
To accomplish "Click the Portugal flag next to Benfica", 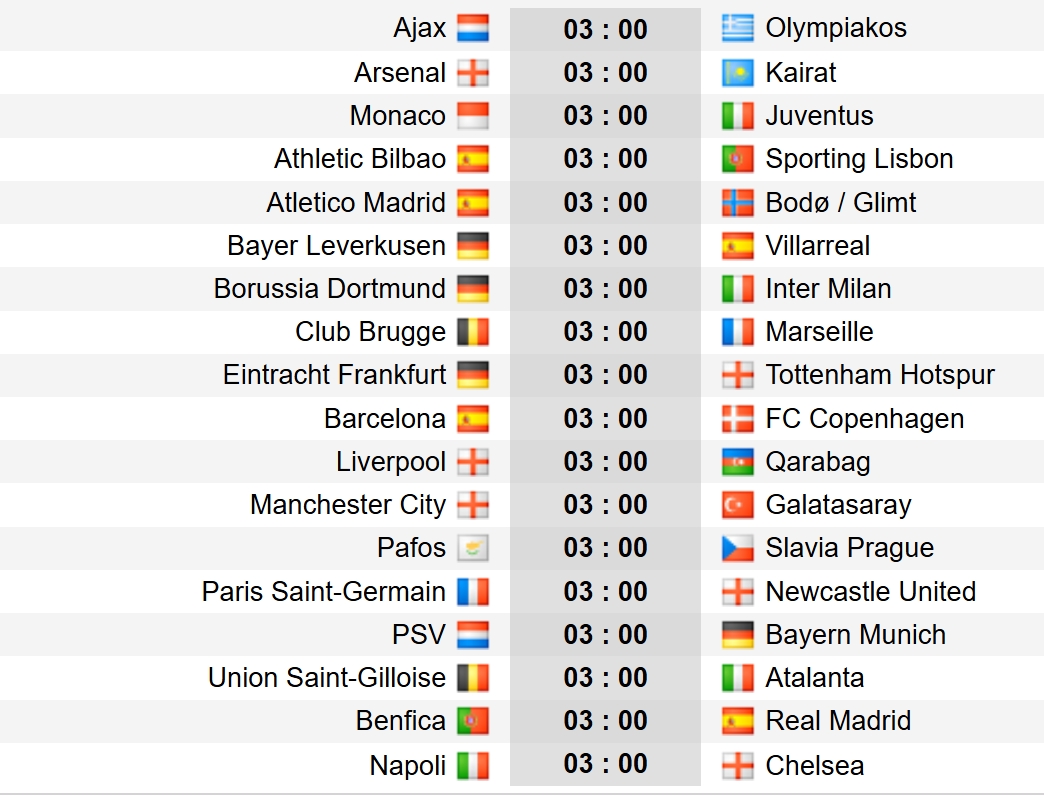I will pos(473,721).
